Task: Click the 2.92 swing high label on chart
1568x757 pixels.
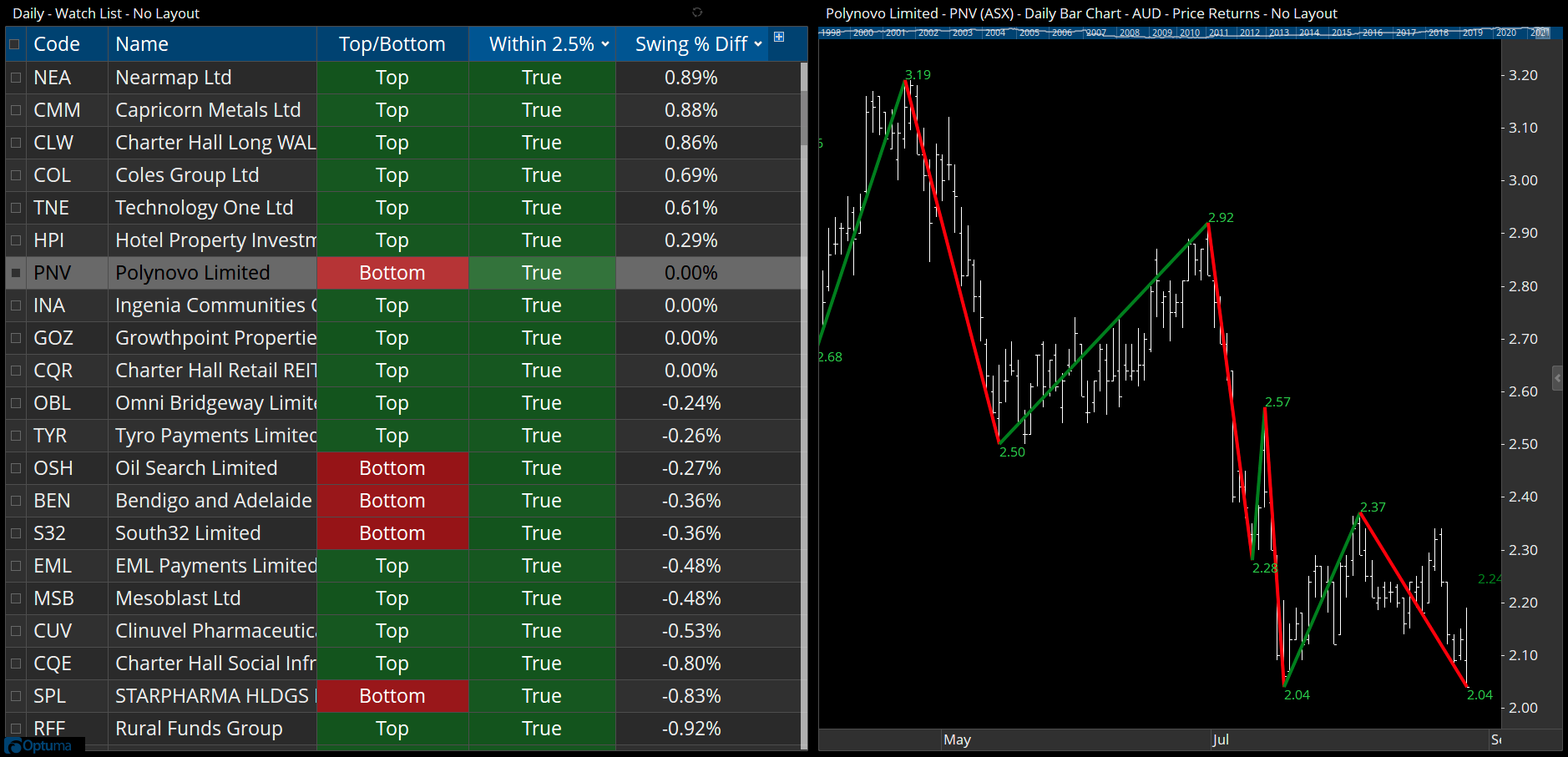Action: coord(1221,218)
